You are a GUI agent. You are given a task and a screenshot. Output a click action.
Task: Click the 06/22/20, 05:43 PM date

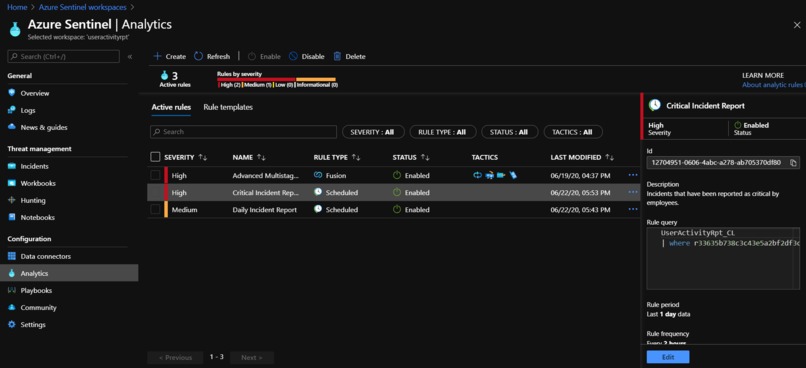click(580, 210)
